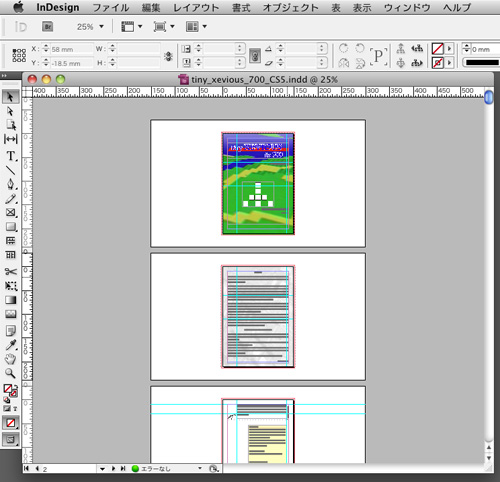Select the Selection (black arrow) tool
Screen dimensions: 500x482
tap(10, 97)
